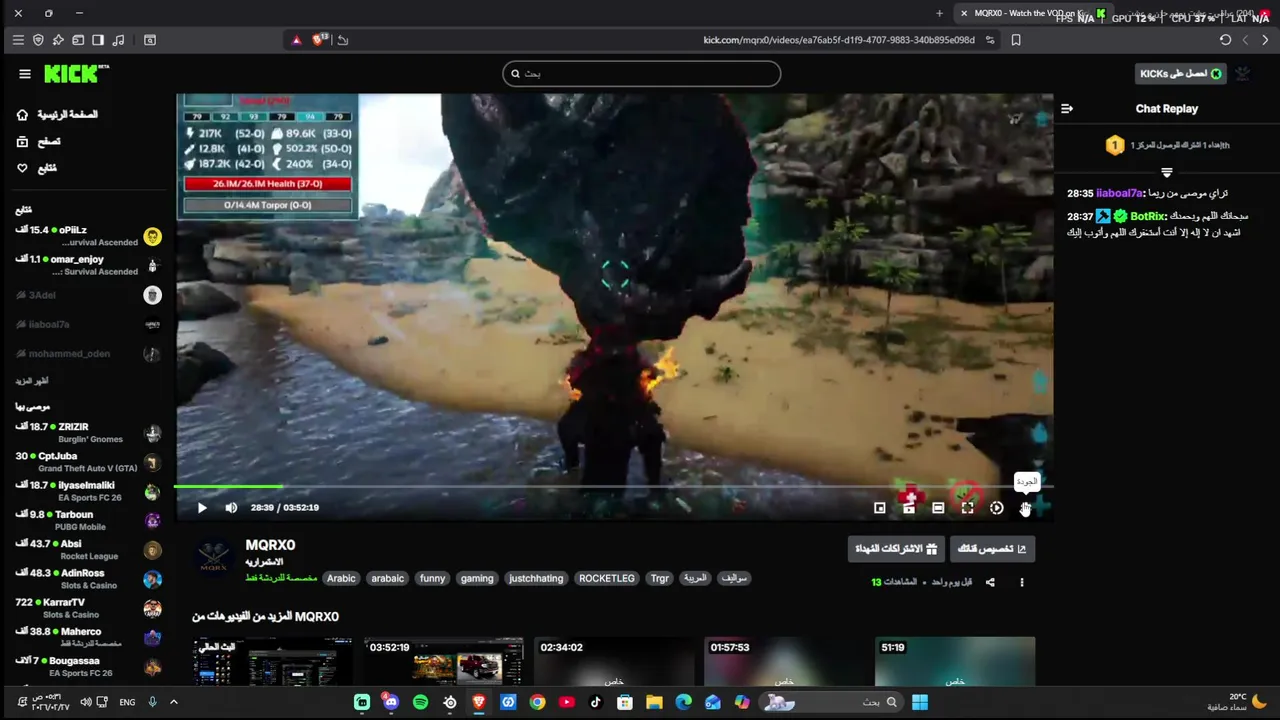Open the 51:19 video thumbnail
The image size is (1280, 720).
955,662
